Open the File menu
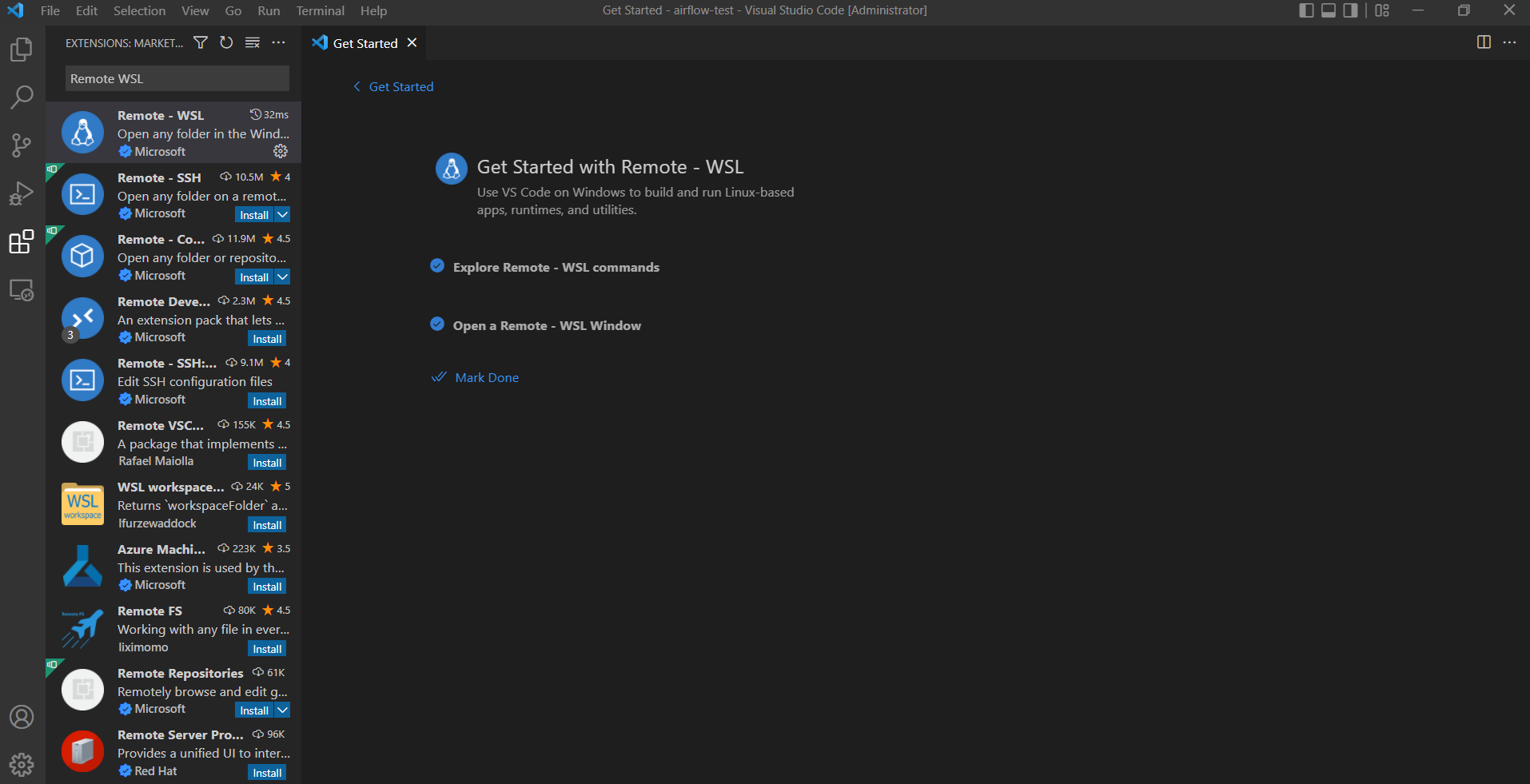The height and width of the screenshot is (784, 1530). [x=50, y=10]
